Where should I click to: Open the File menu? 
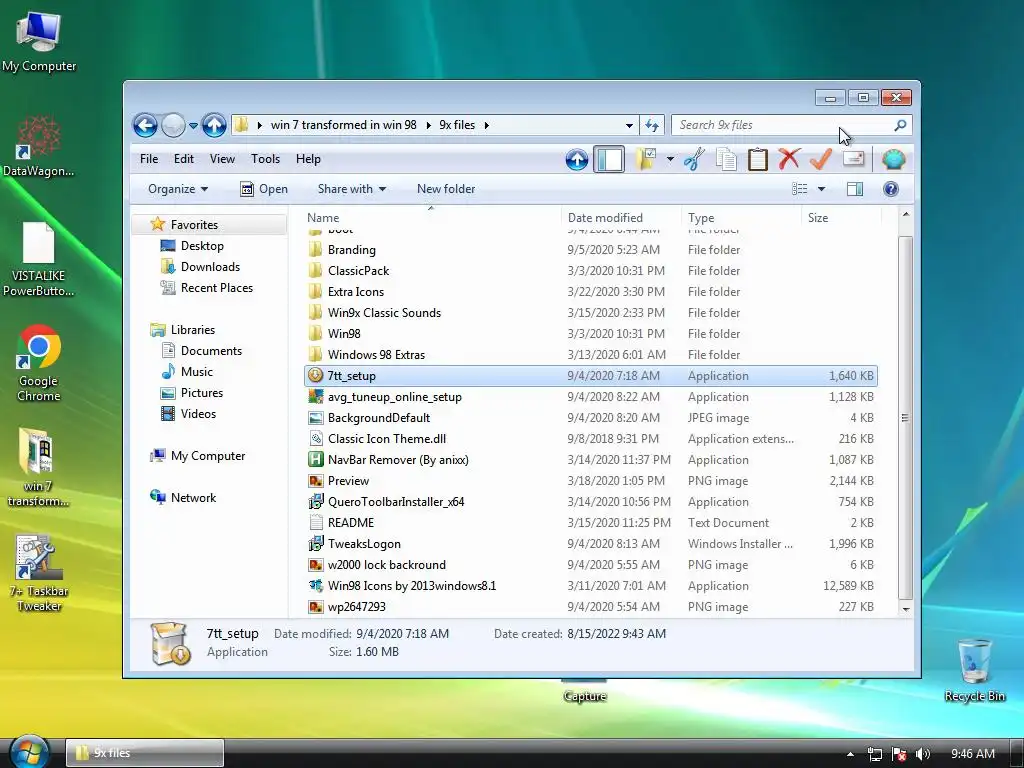[x=149, y=159]
